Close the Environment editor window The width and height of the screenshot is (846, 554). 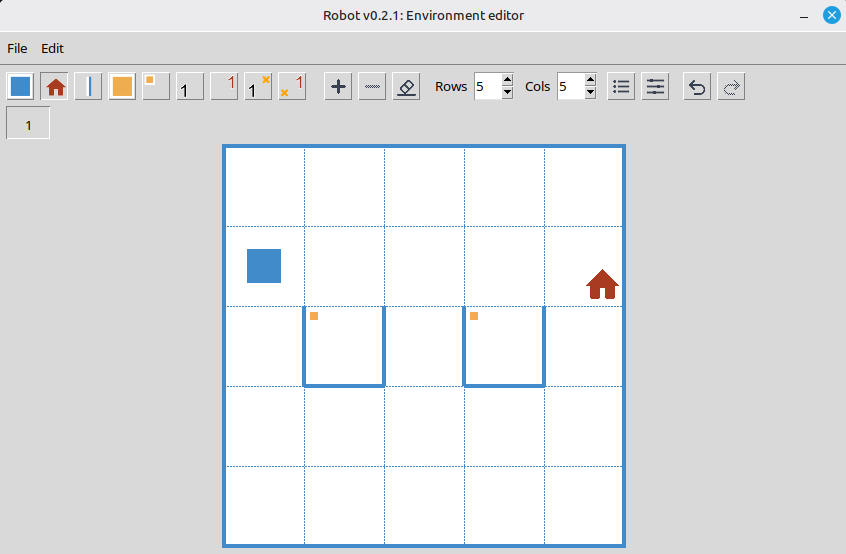[831, 15]
